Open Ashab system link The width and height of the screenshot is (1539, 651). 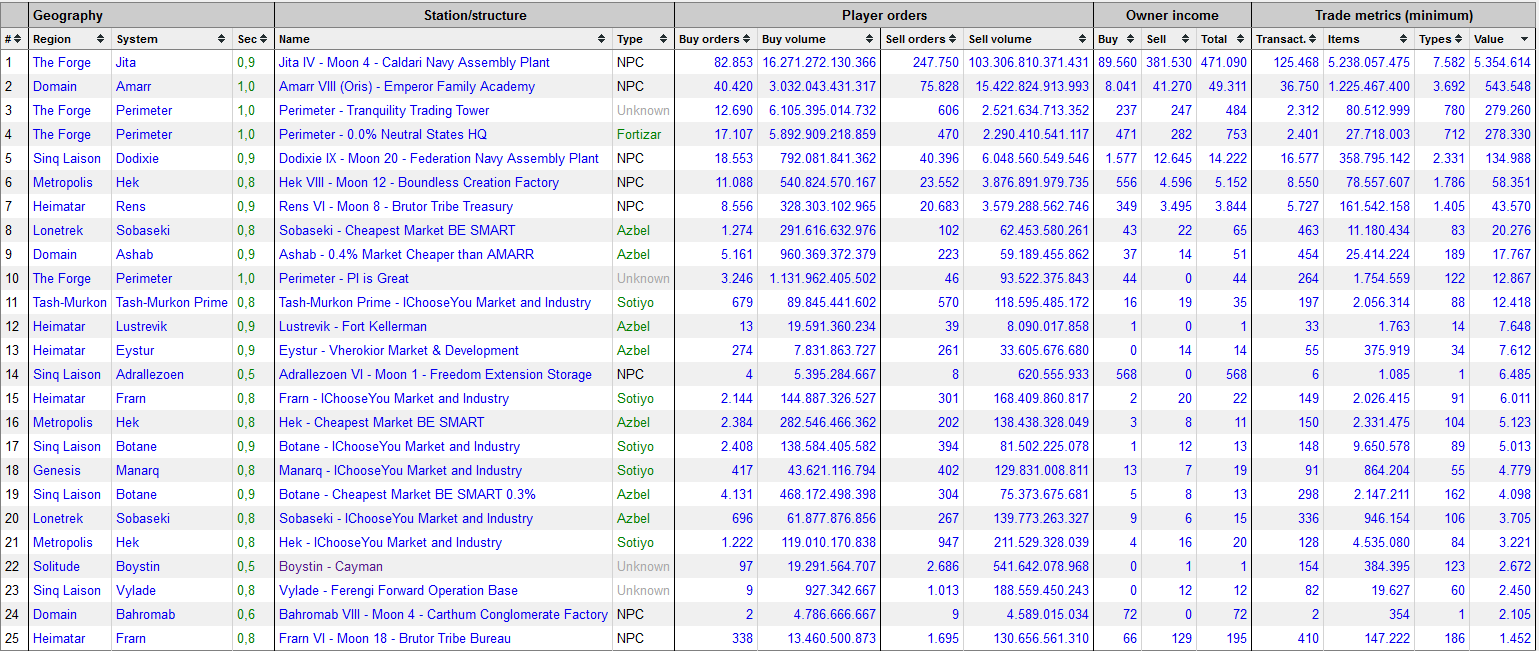coord(135,254)
